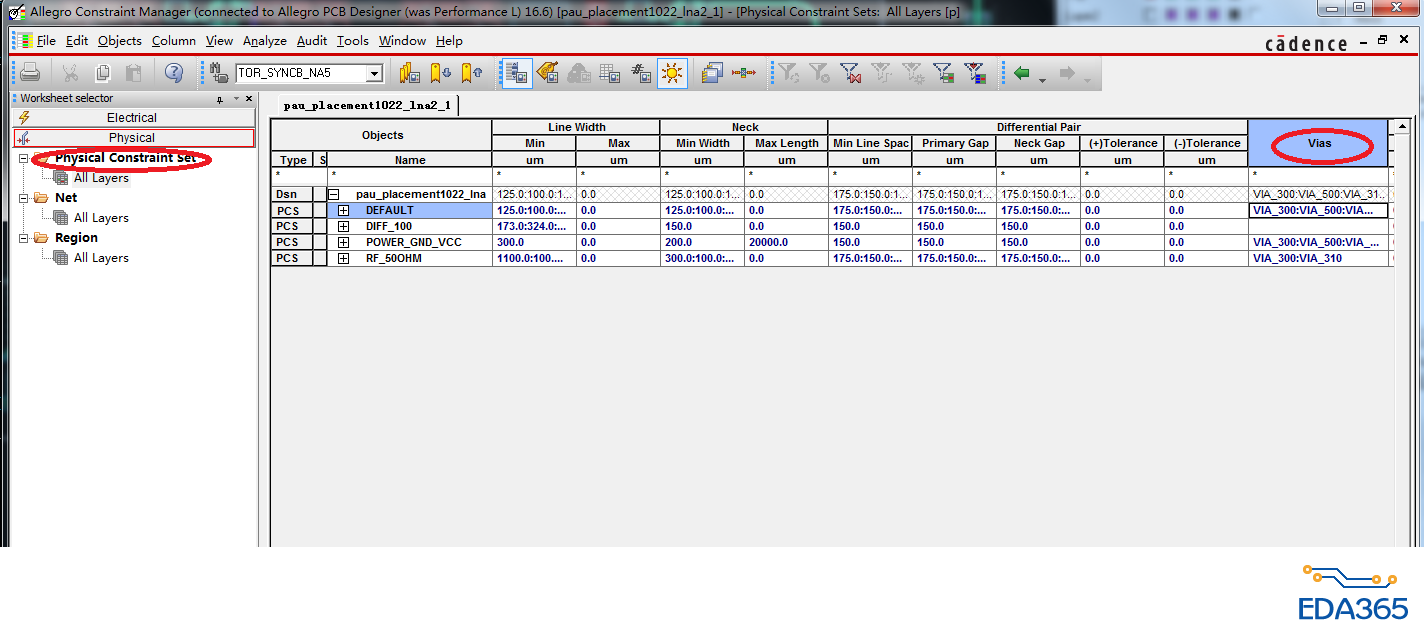Click the green back arrow
This screenshot has height=630, width=1424.
click(x=1022, y=73)
